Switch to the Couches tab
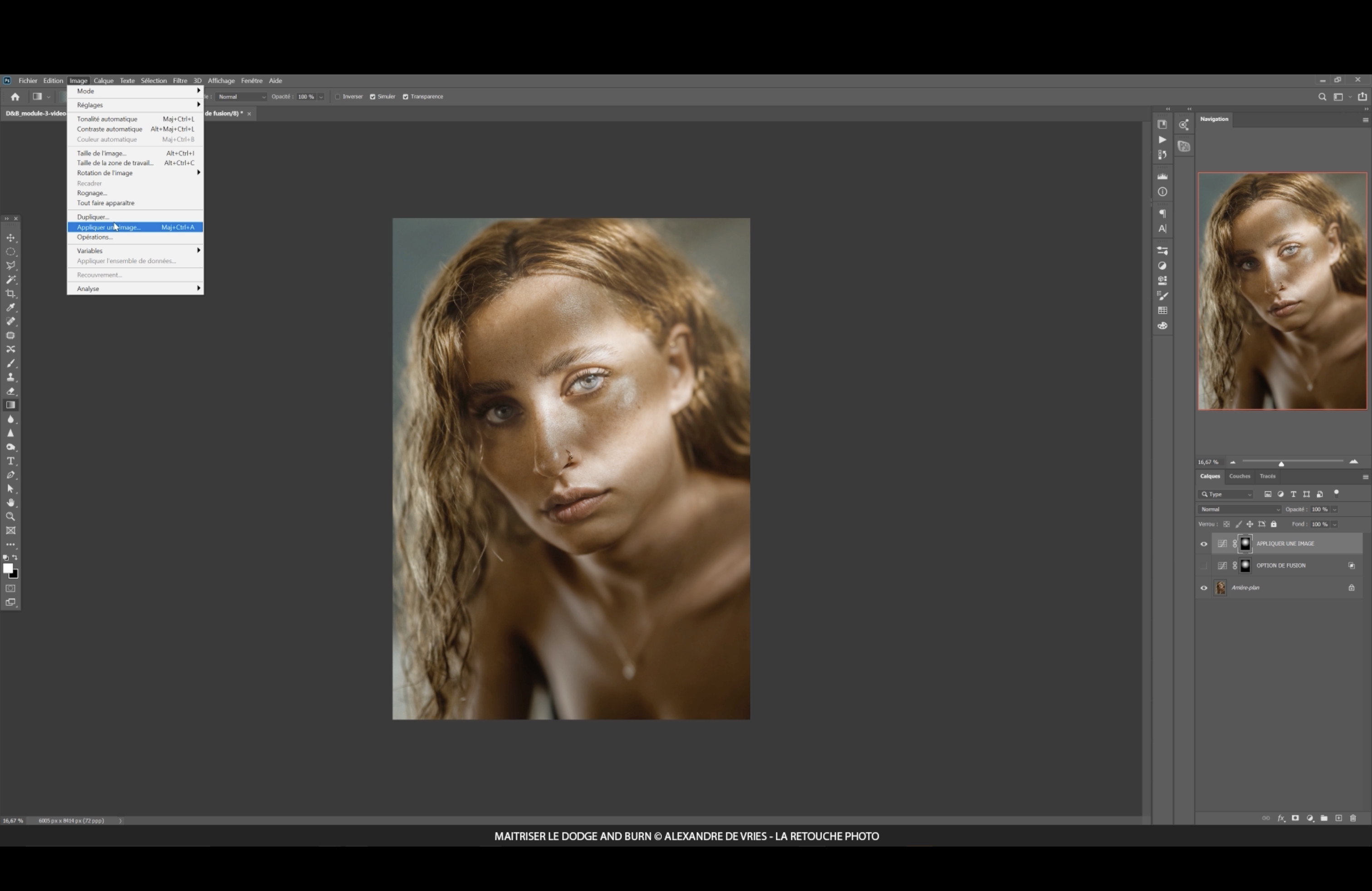This screenshot has width=1372, height=891. 1240,476
